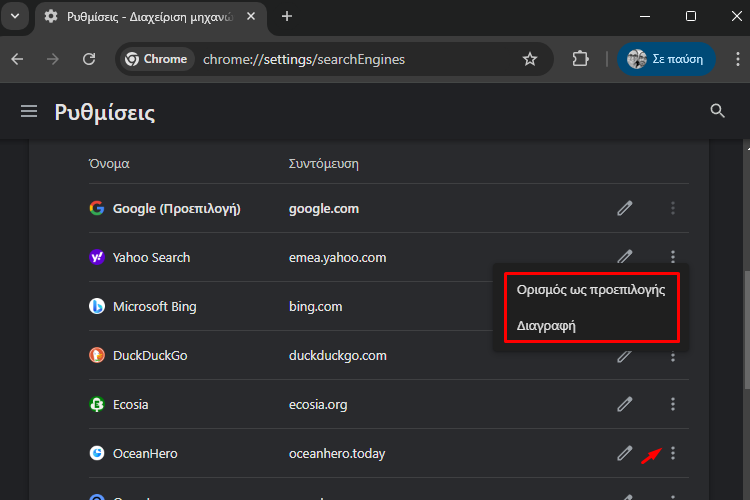Open the profile button Σε παύση

(x=666, y=59)
